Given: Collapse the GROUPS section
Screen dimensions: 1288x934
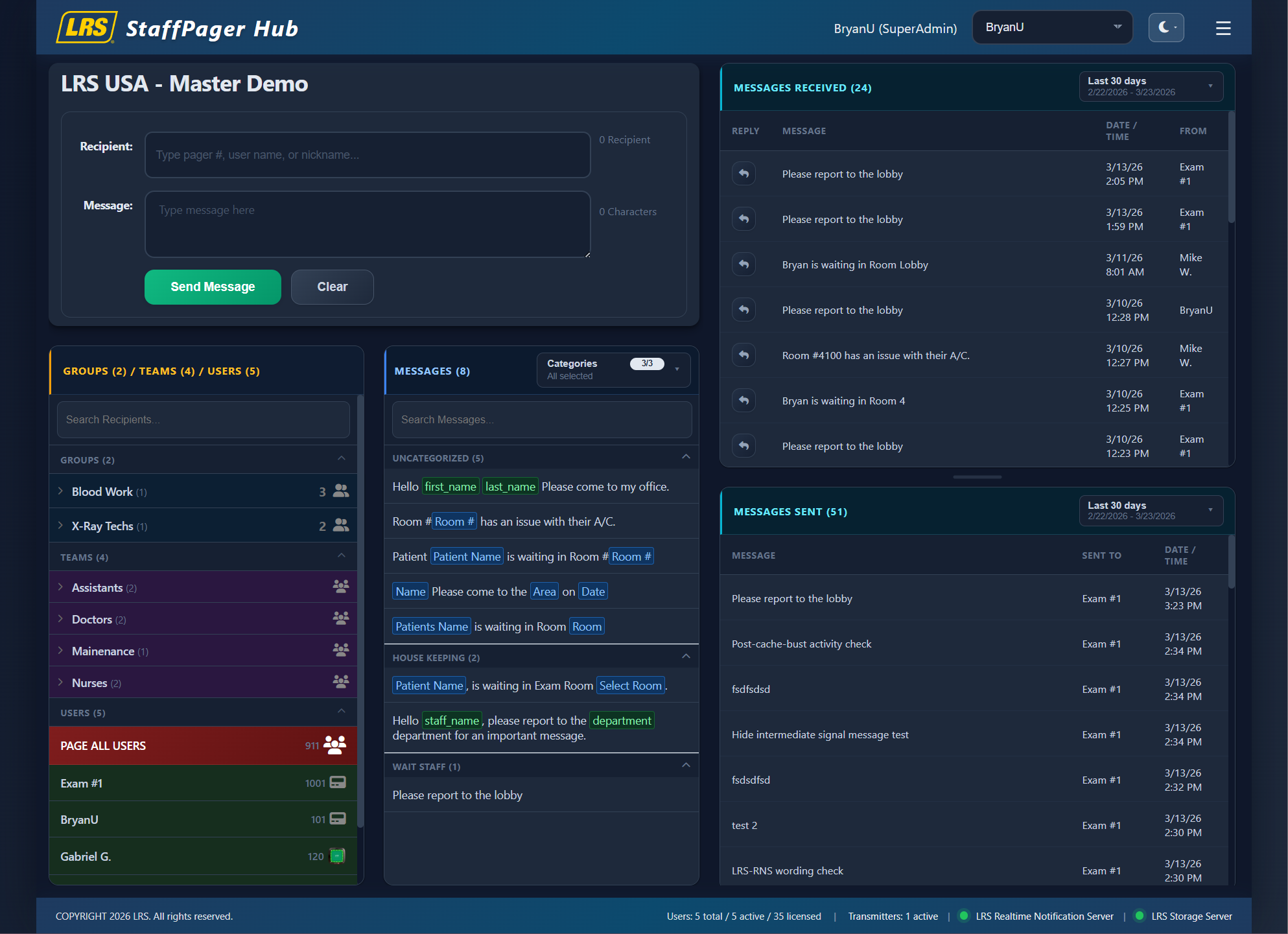Looking at the screenshot, I should click(x=342, y=458).
